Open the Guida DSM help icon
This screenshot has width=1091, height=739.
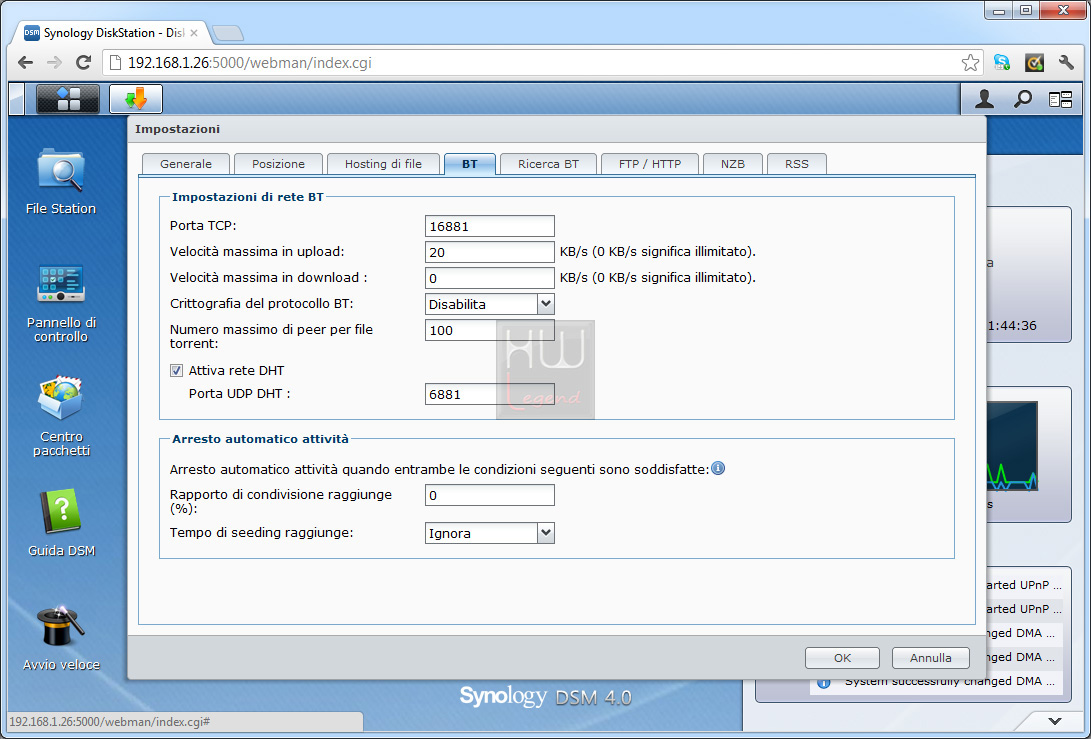[61, 523]
